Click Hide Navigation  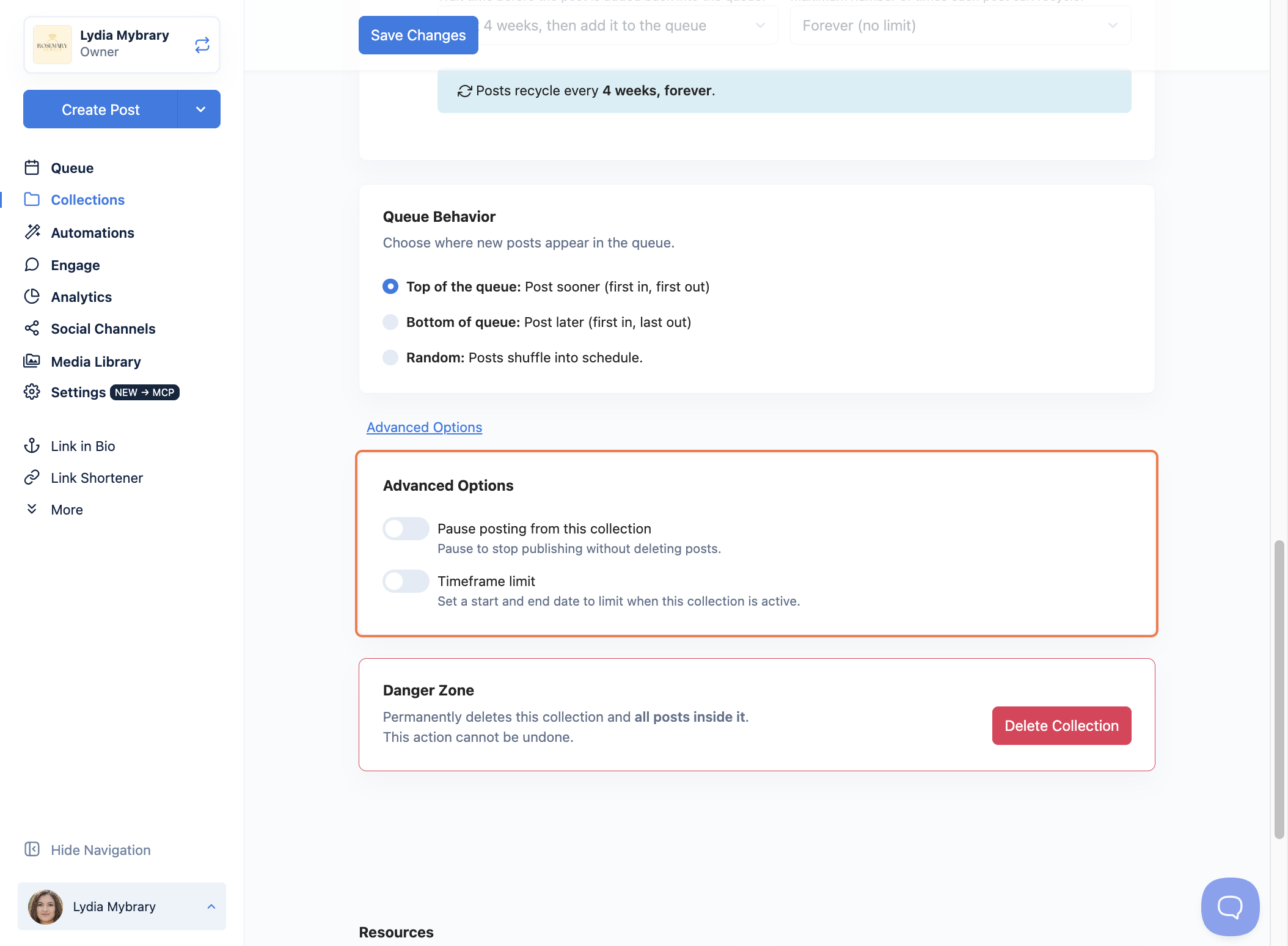pos(100,850)
